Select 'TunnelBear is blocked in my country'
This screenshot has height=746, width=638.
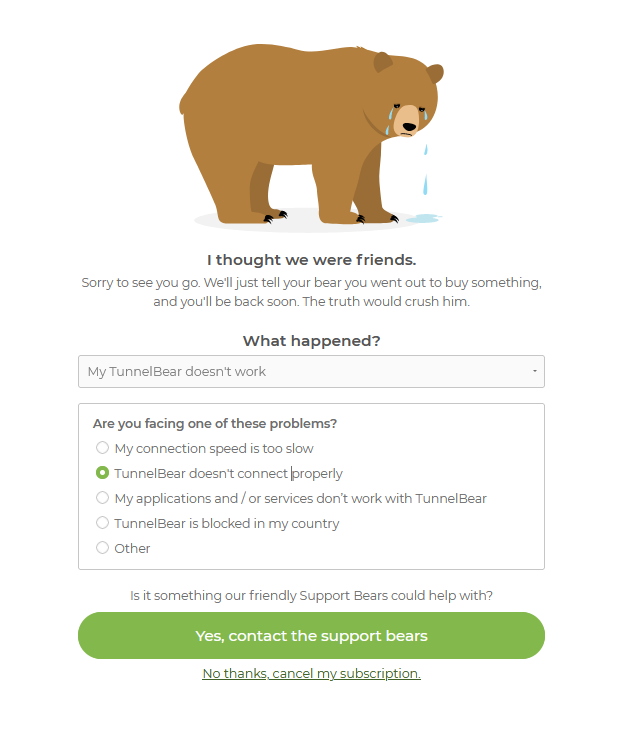click(x=102, y=522)
